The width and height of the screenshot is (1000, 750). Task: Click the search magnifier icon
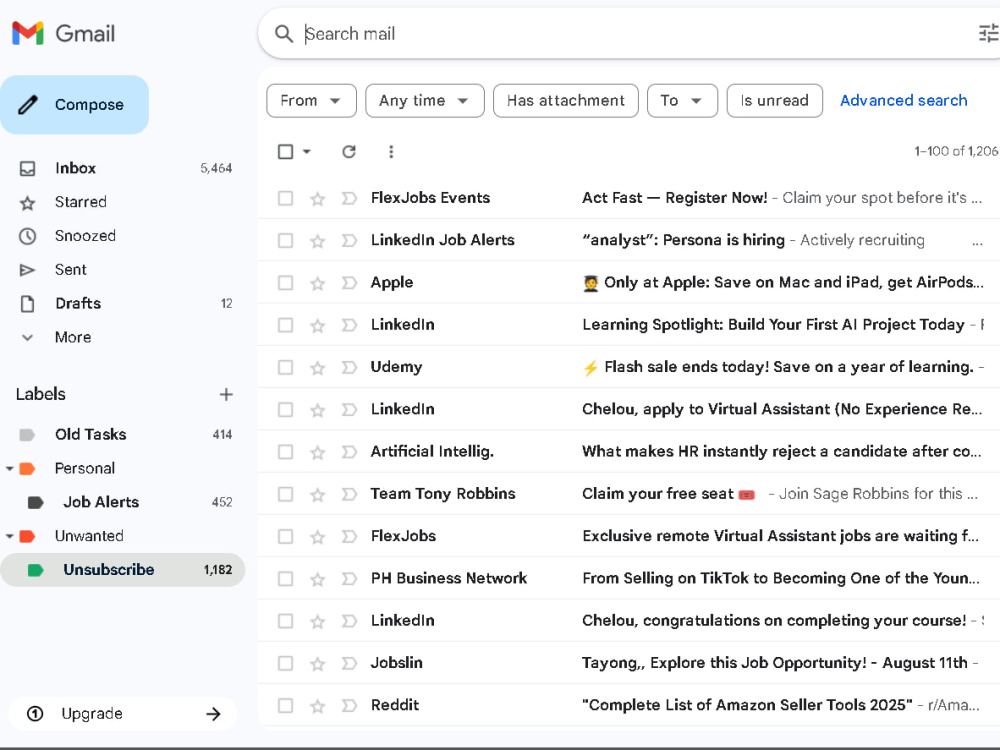pyautogui.click(x=284, y=34)
